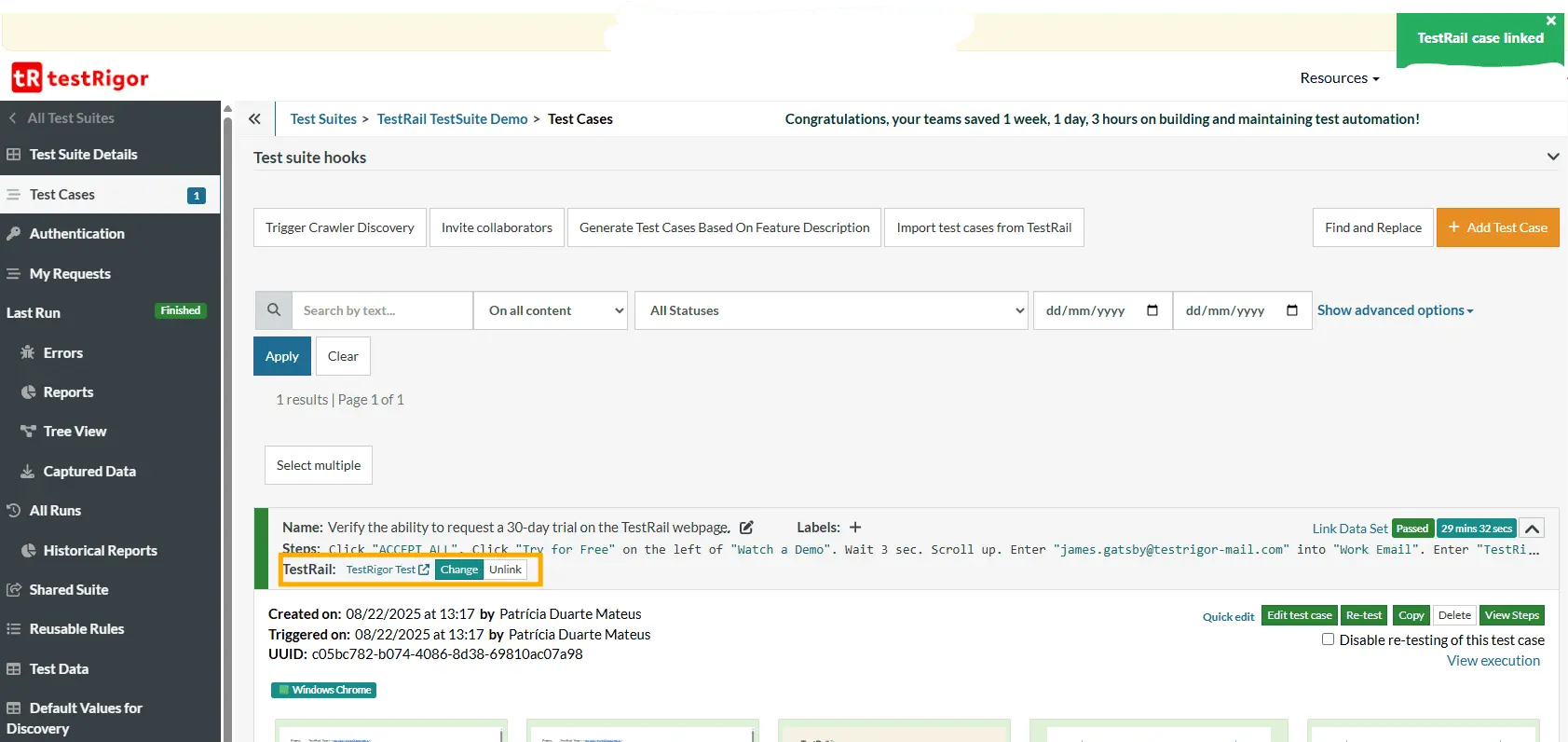Viewport: 1568px width, 742px height.
Task: Click the TestRail TestSuite Demo breadcrumb
Action: [x=452, y=119]
